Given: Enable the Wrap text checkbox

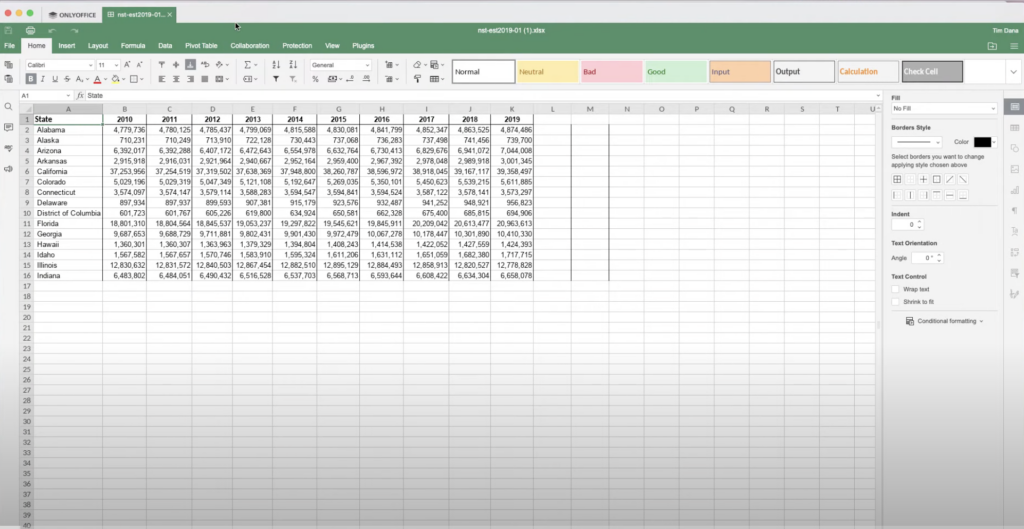Looking at the screenshot, I should 896,289.
